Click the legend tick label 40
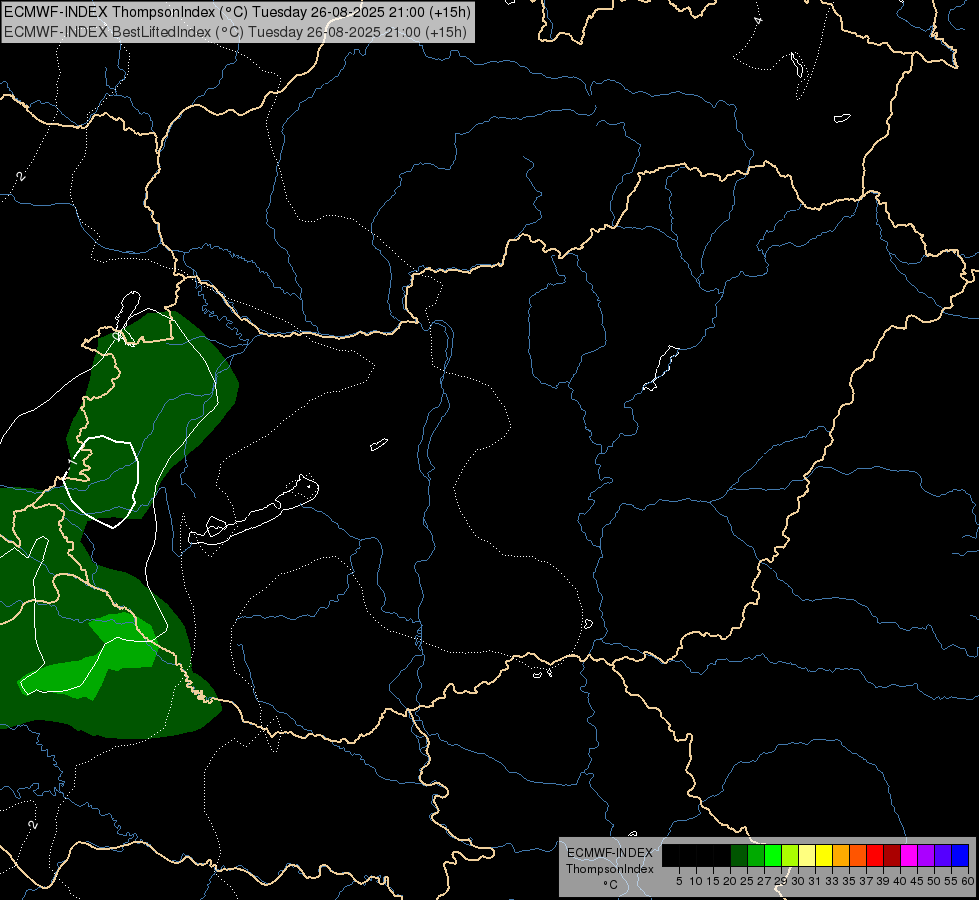 (x=900, y=881)
